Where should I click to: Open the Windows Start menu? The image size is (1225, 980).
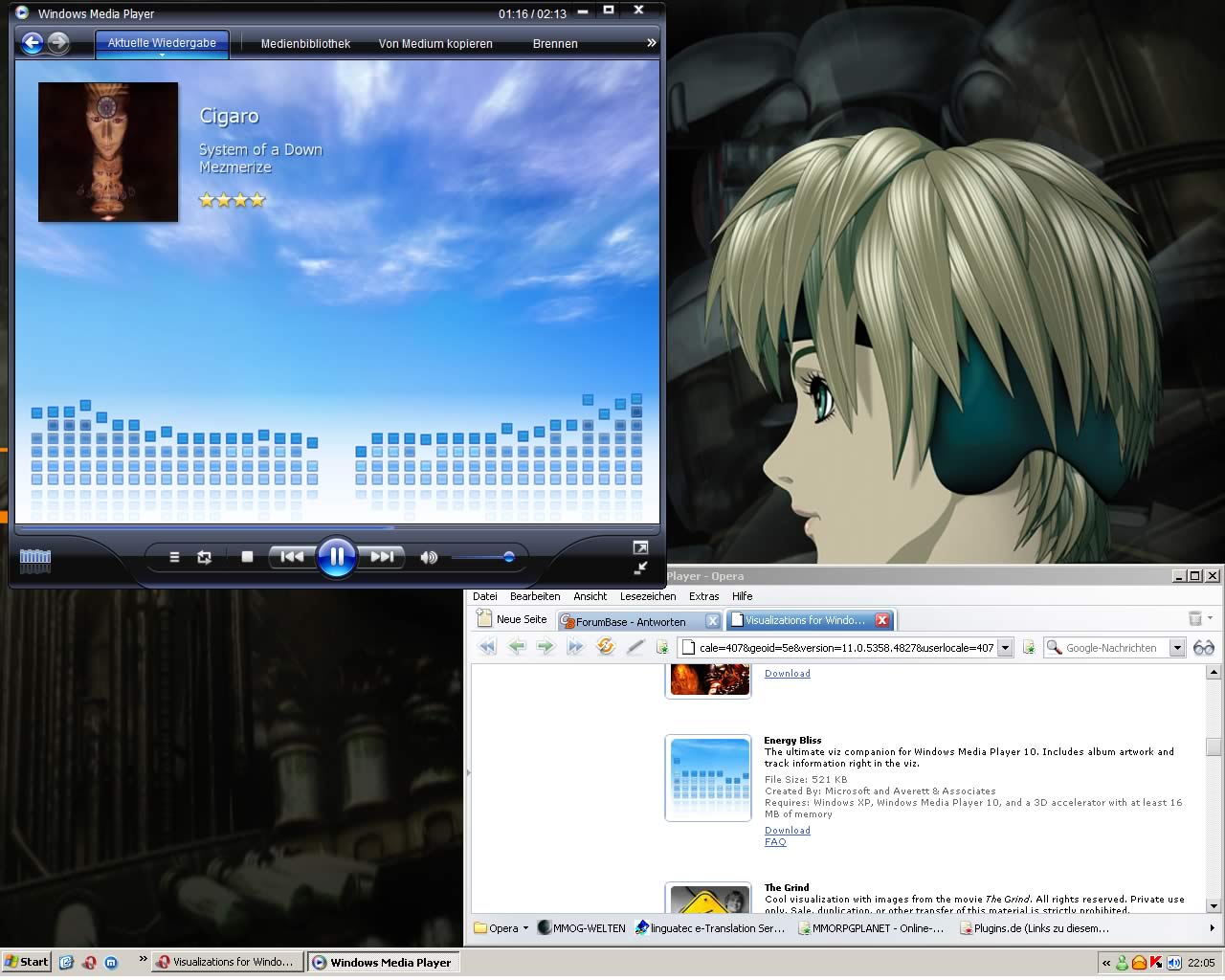[26, 962]
